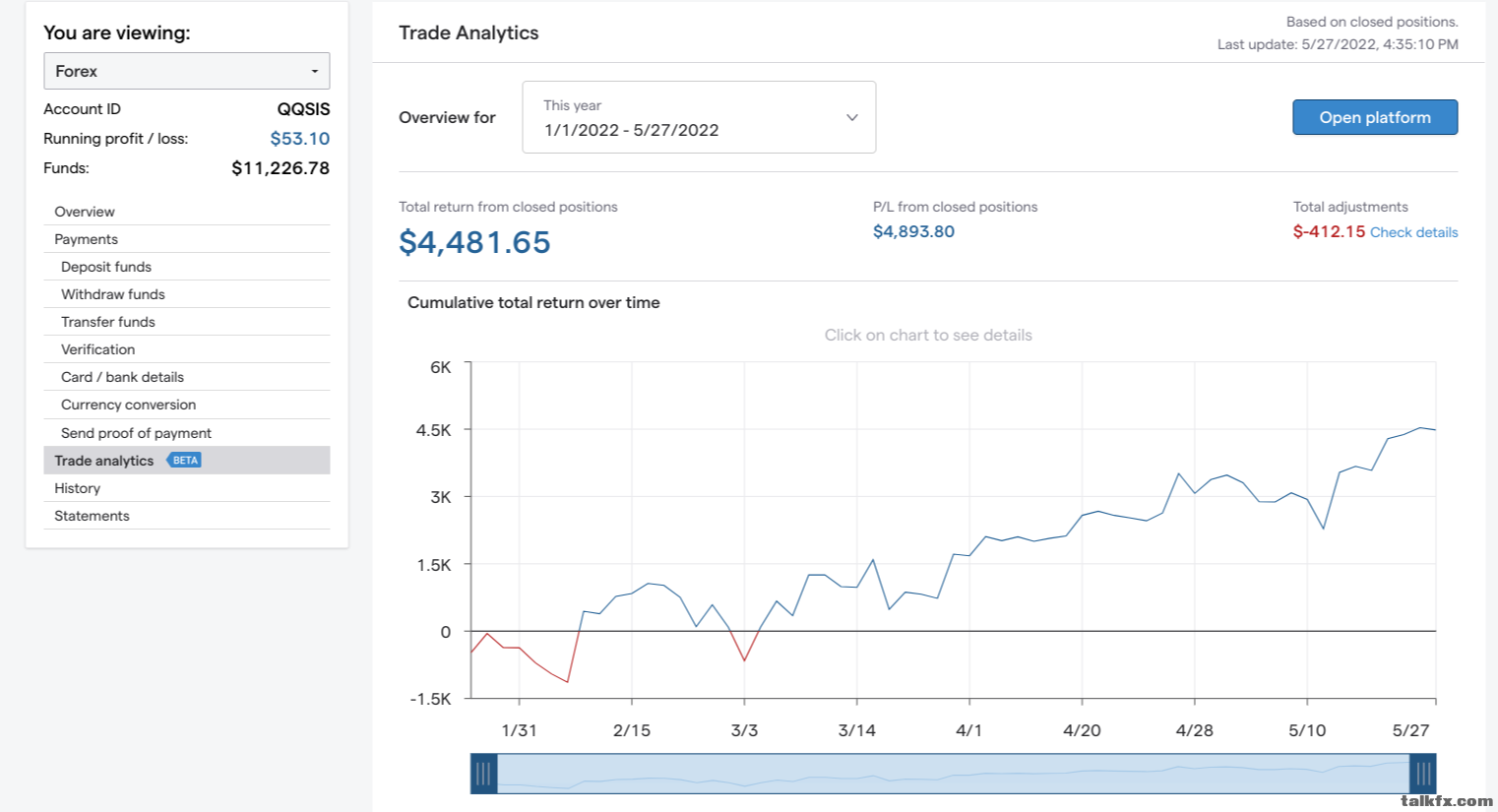Image resolution: width=1498 pixels, height=812 pixels.
Task: Grab the left handle of chart range slider
Action: (x=483, y=774)
